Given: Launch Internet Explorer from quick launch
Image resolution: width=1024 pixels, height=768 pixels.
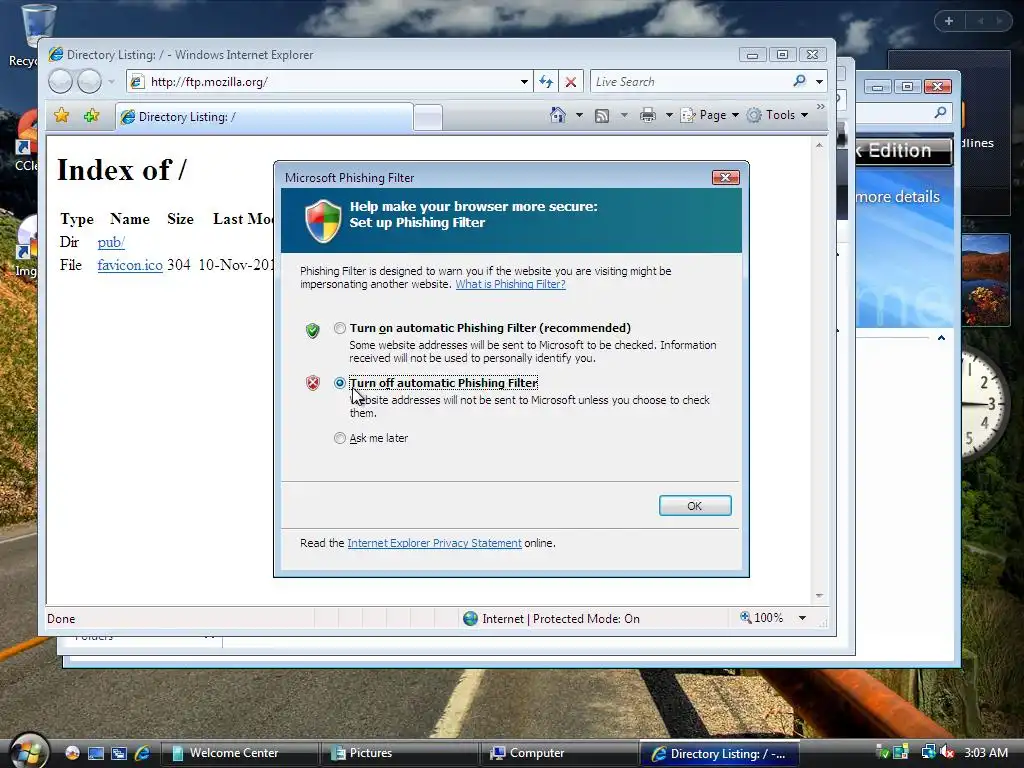Looking at the screenshot, I should click(x=142, y=754).
